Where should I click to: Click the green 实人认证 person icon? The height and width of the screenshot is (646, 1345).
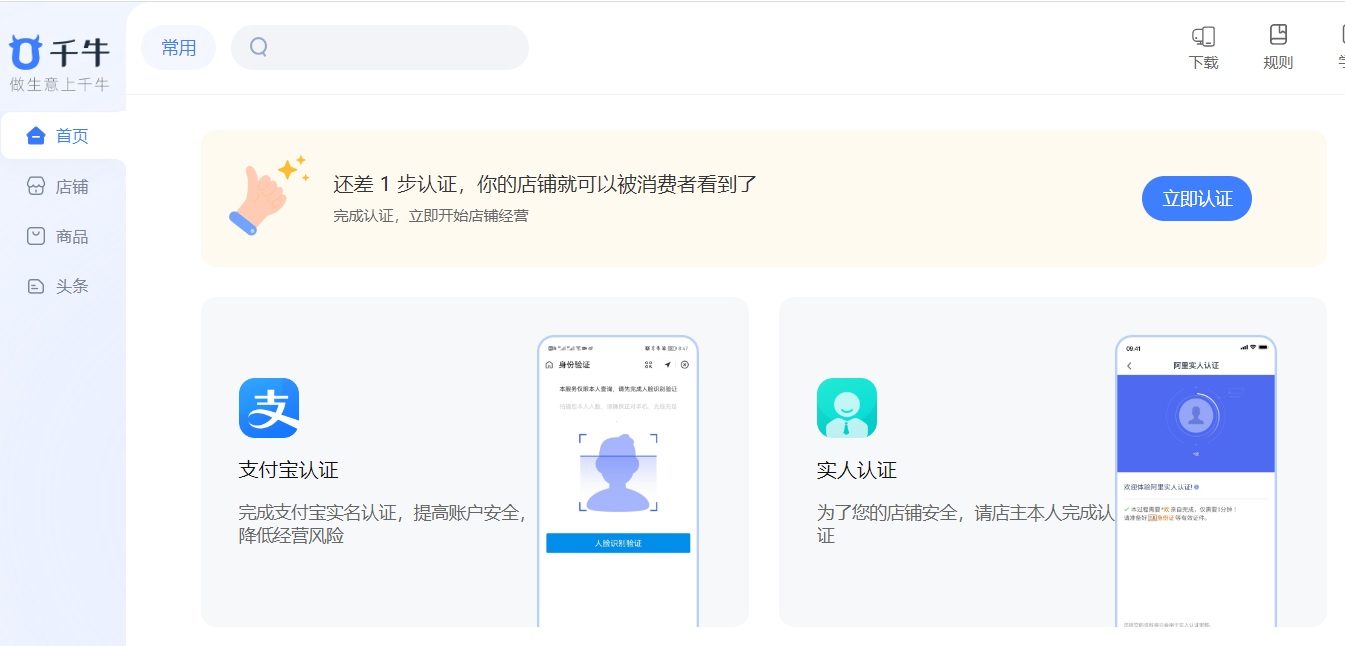pyautogui.click(x=847, y=408)
